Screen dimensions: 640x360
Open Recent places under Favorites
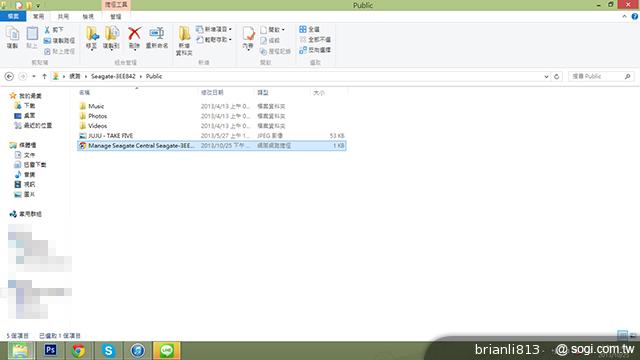[x=33, y=125]
